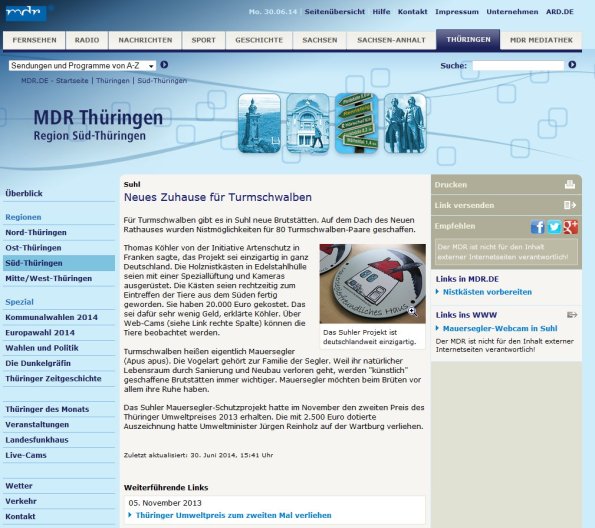595x528 pixels.
Task: Click the Goethe-Schiller statue thumbnail
Action: click(x=405, y=123)
